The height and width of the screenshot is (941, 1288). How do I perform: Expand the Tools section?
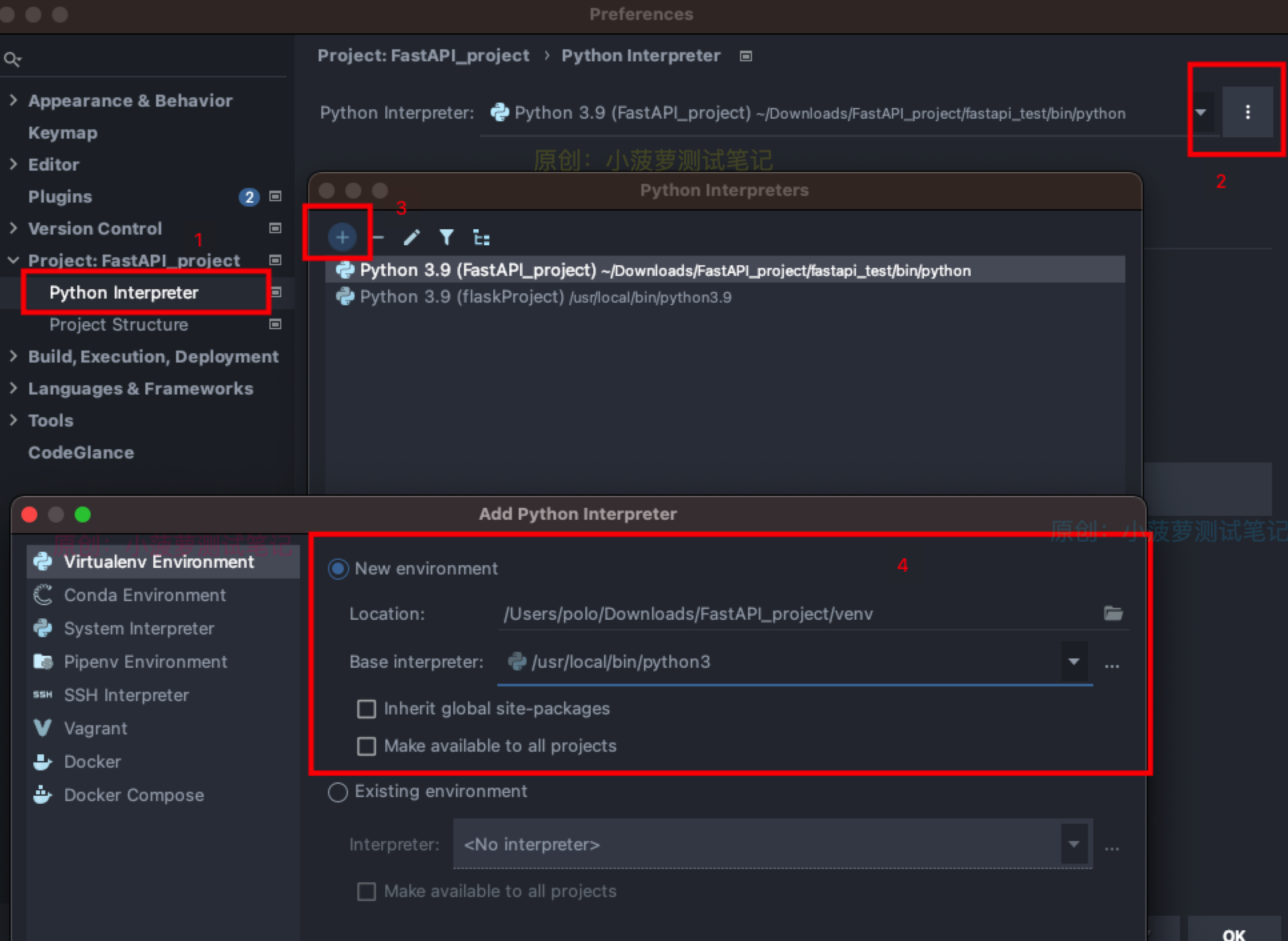tap(13, 420)
